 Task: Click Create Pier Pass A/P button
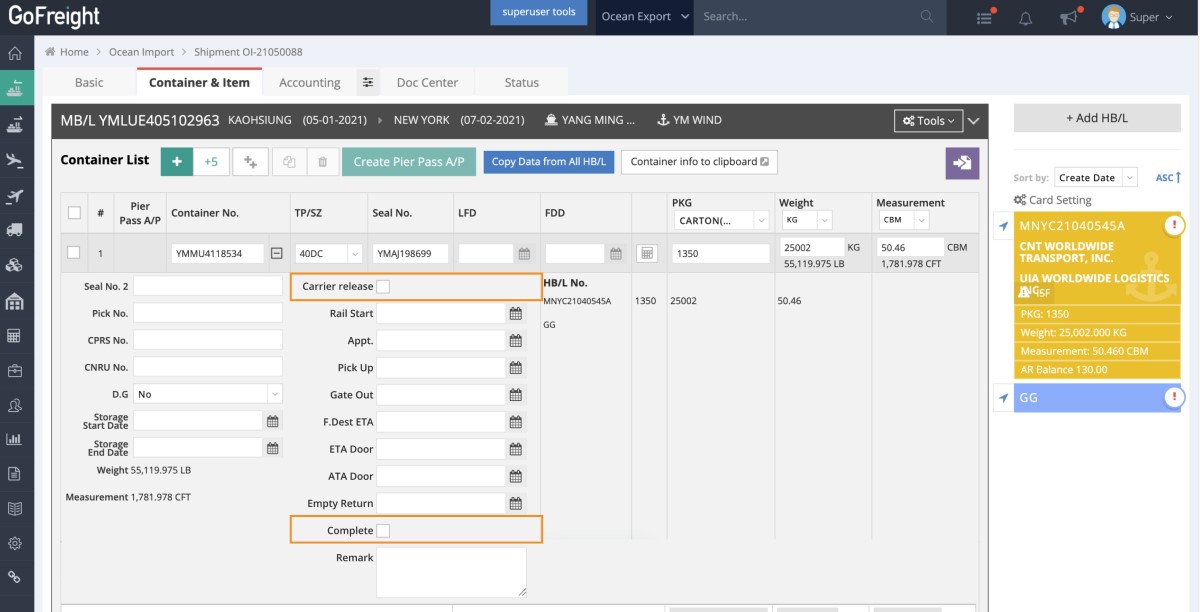coord(408,162)
